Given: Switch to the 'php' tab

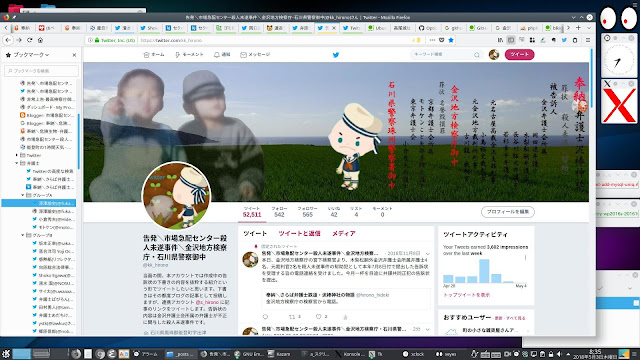Looking at the screenshot, I should [x=529, y=28].
